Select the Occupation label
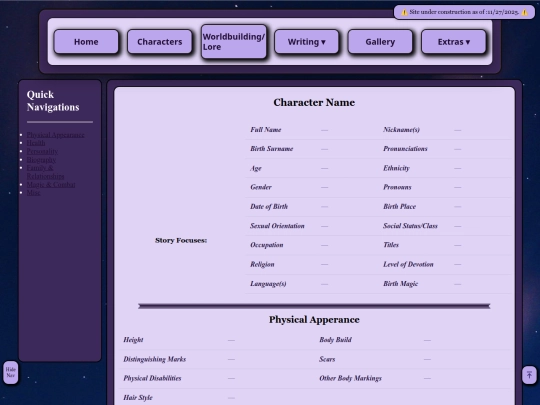Screen dimensions: 540x405 coord(267,245)
